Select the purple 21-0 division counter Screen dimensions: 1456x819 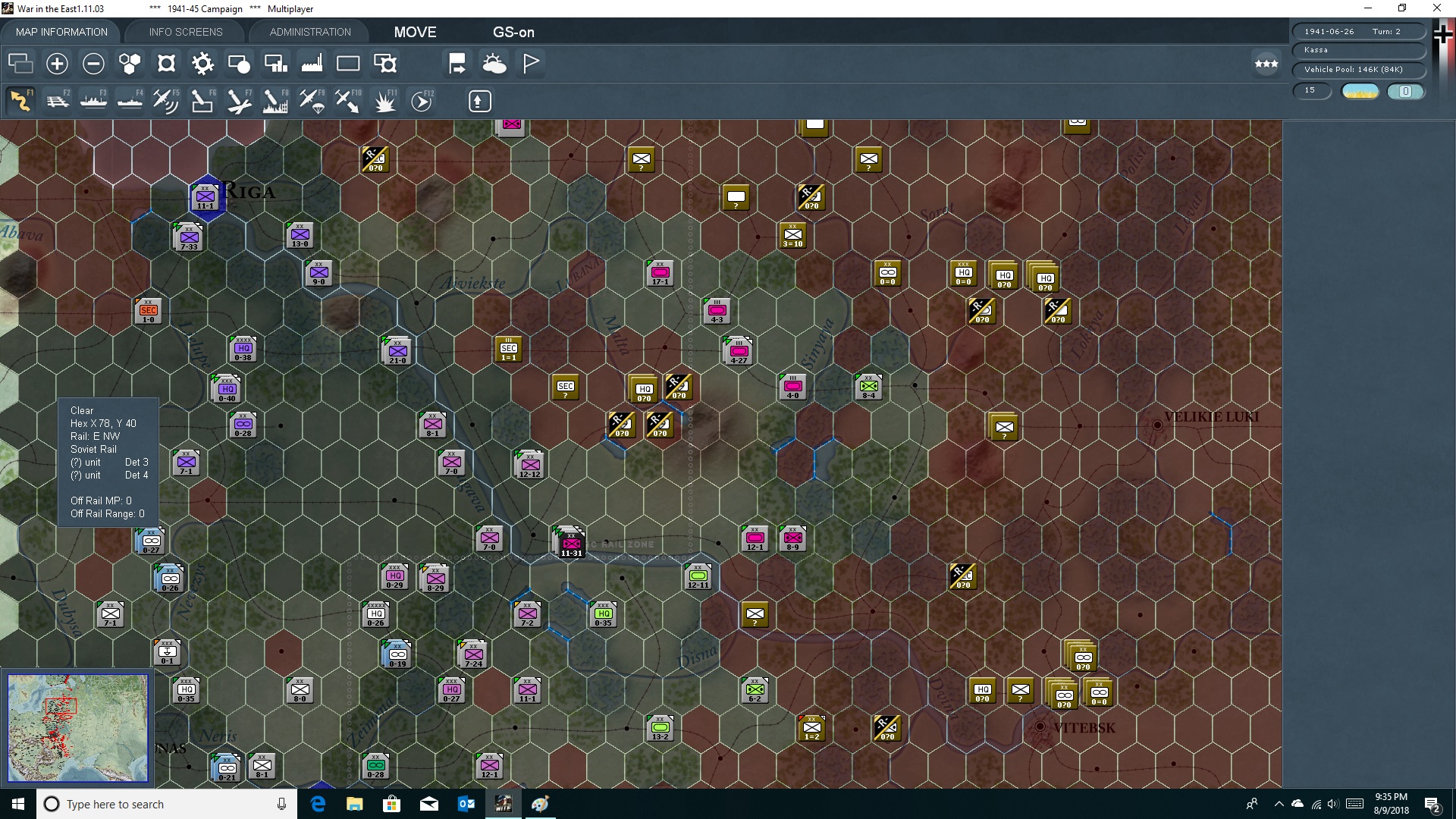397,351
